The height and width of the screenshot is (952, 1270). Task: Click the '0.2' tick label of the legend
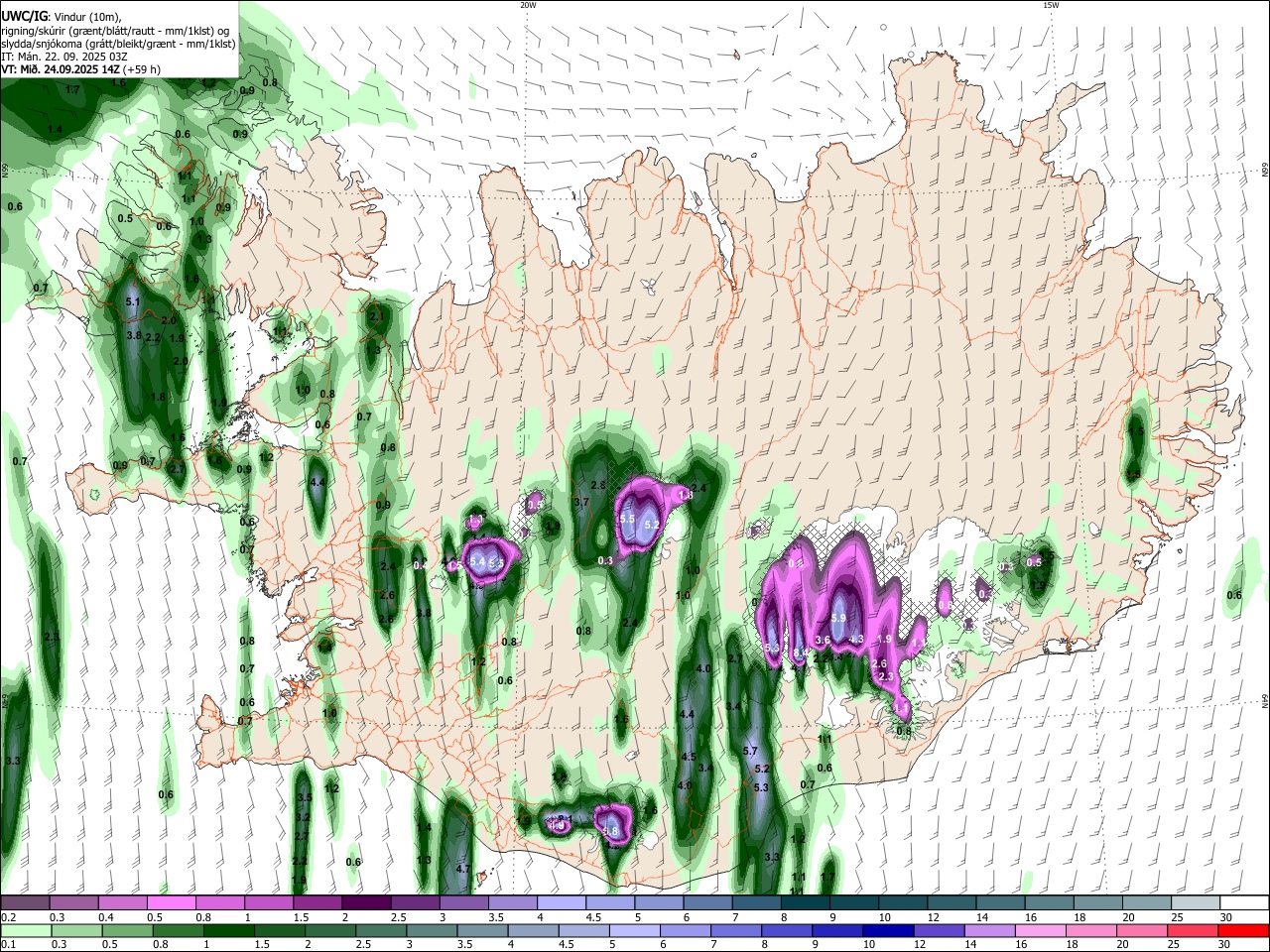7,917
